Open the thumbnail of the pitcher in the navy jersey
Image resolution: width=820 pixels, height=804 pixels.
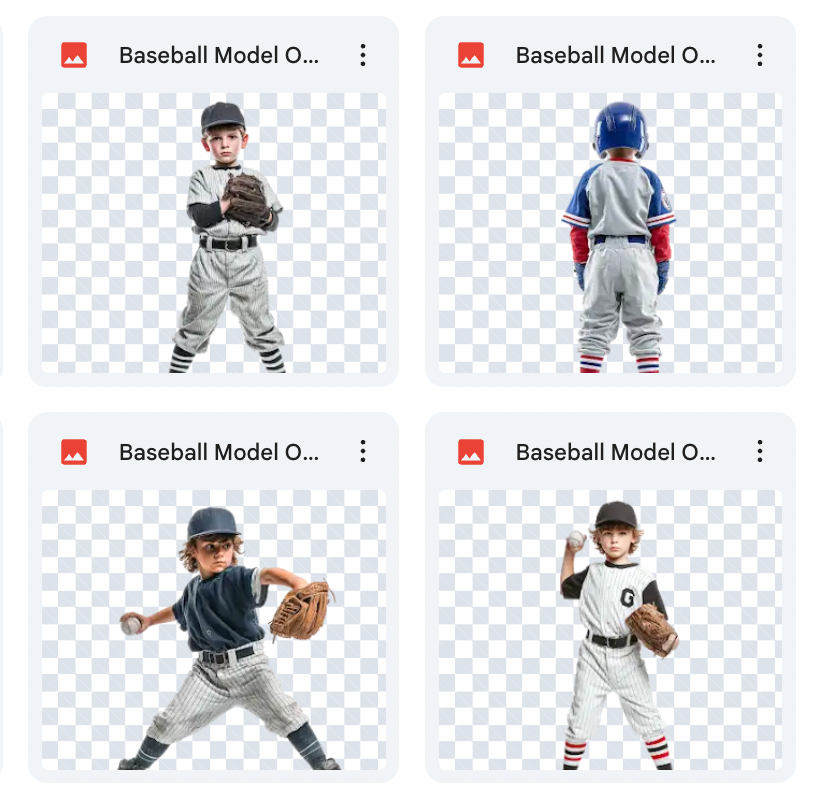point(214,630)
